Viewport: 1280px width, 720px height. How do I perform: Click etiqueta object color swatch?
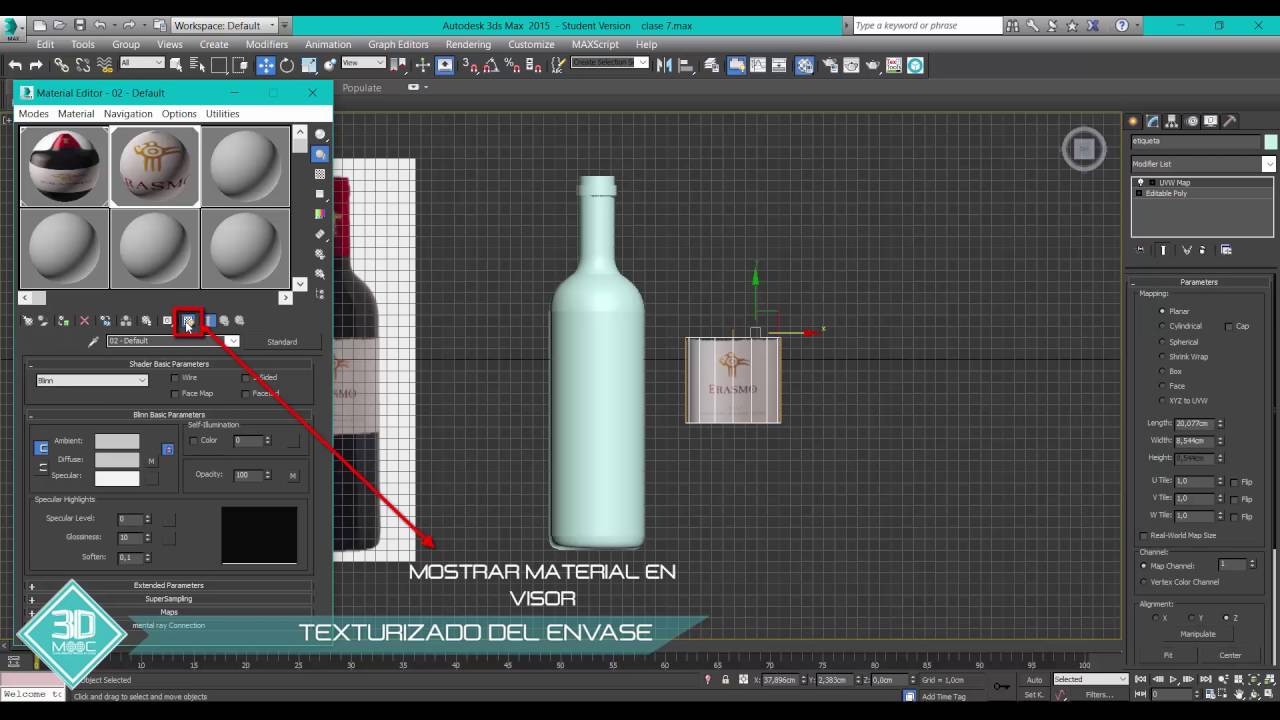[1270, 142]
